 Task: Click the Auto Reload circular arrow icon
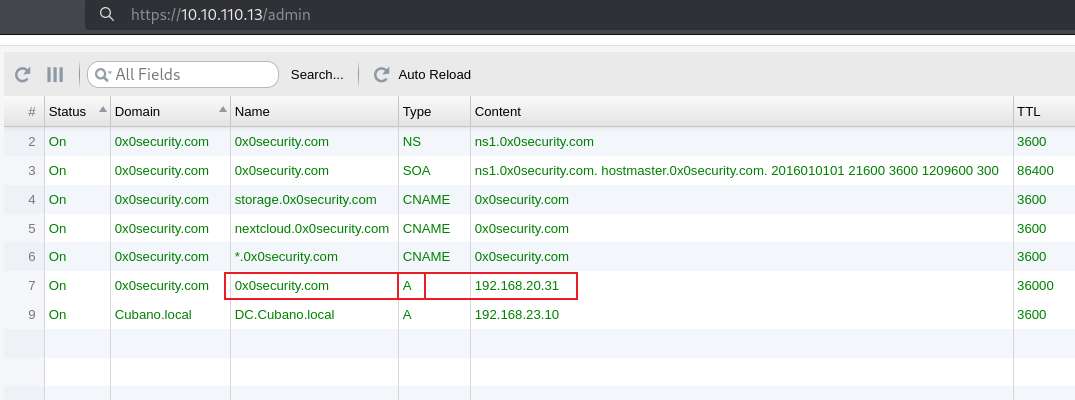(381, 74)
